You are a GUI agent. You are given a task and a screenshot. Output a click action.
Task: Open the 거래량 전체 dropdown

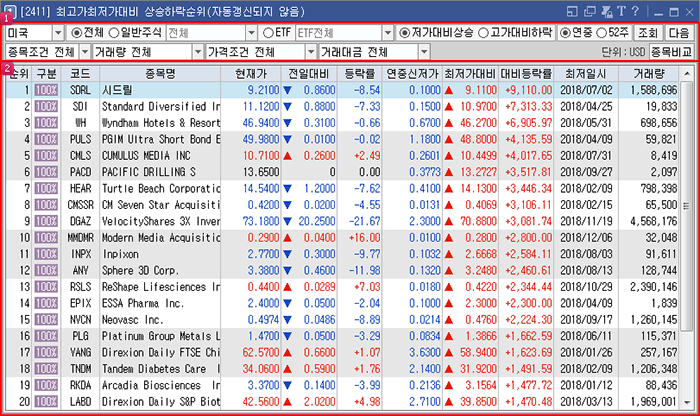click(x=199, y=52)
